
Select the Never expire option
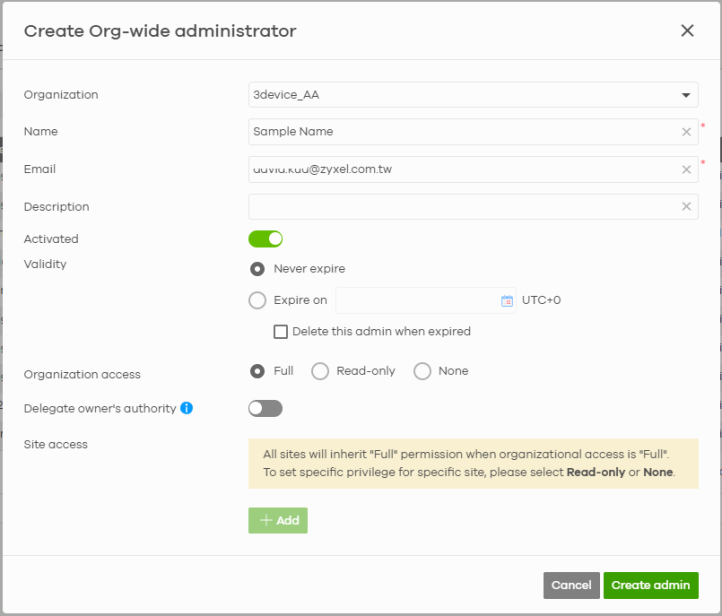click(x=258, y=269)
